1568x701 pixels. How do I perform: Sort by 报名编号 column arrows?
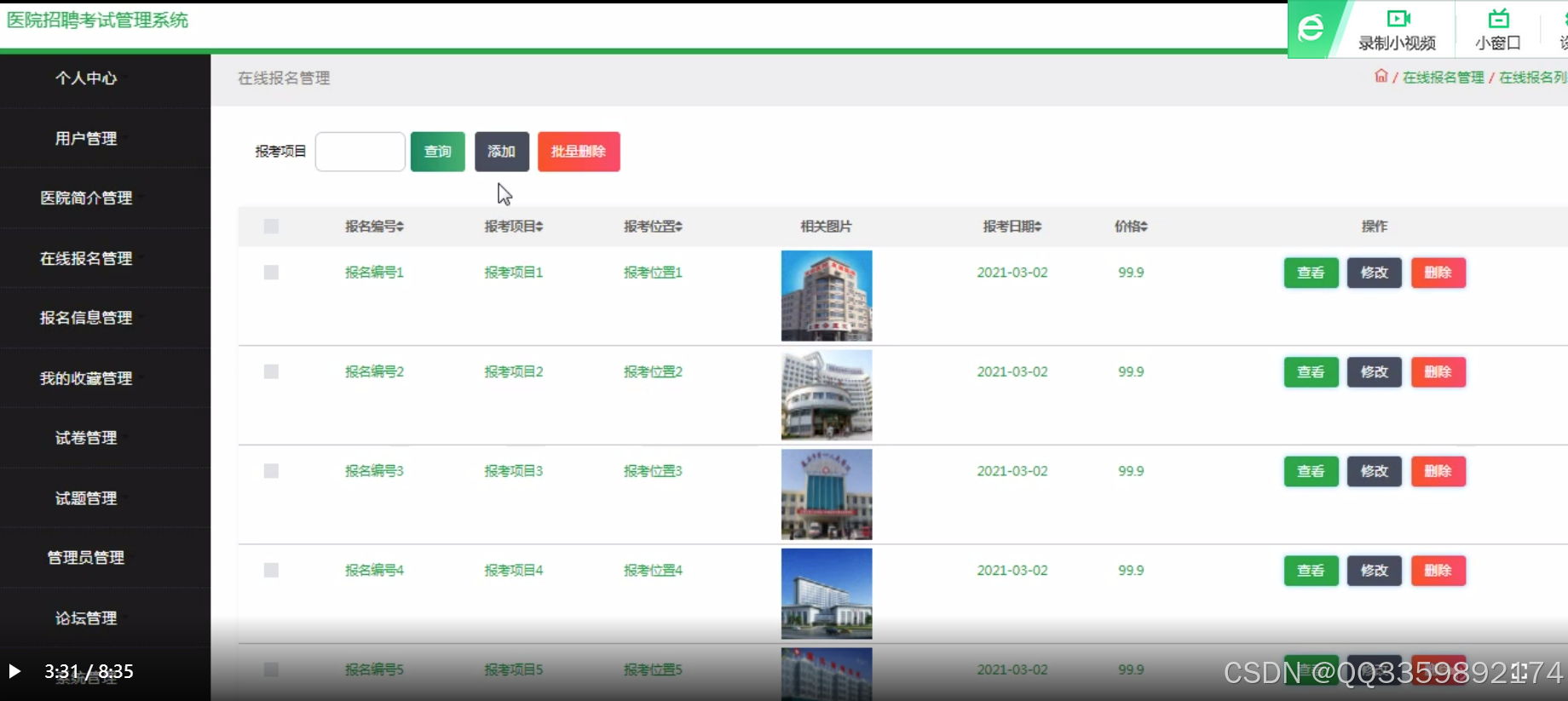coord(400,227)
